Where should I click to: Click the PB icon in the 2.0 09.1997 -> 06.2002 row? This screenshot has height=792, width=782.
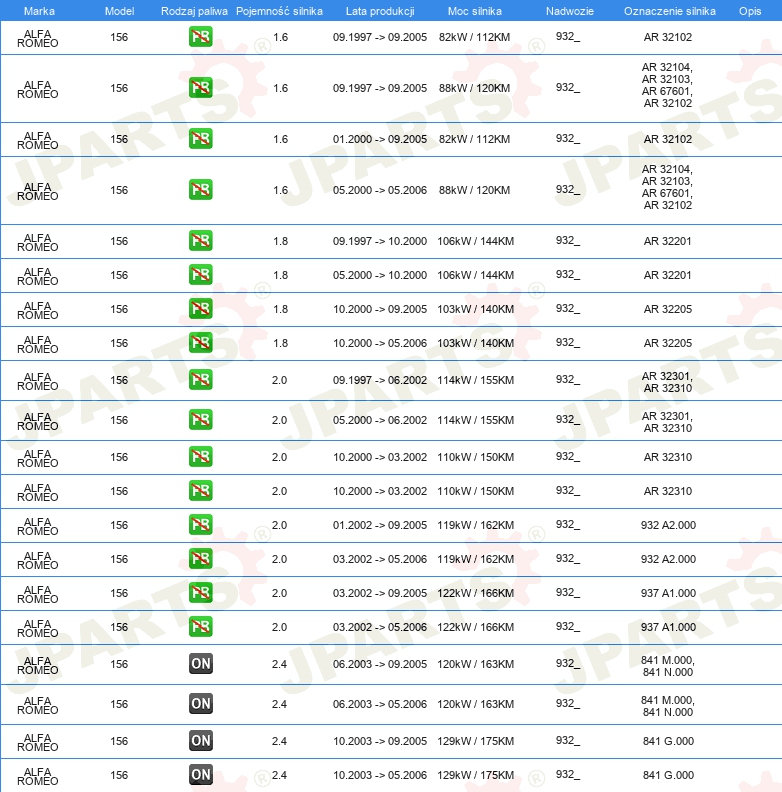coord(201,380)
